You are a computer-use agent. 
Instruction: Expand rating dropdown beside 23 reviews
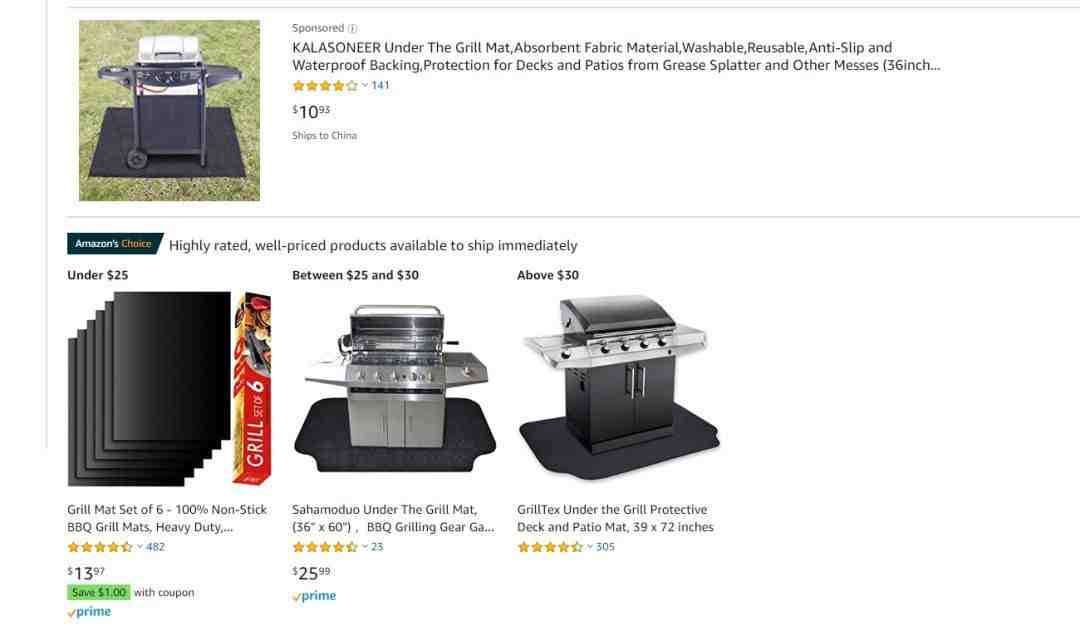coord(365,547)
